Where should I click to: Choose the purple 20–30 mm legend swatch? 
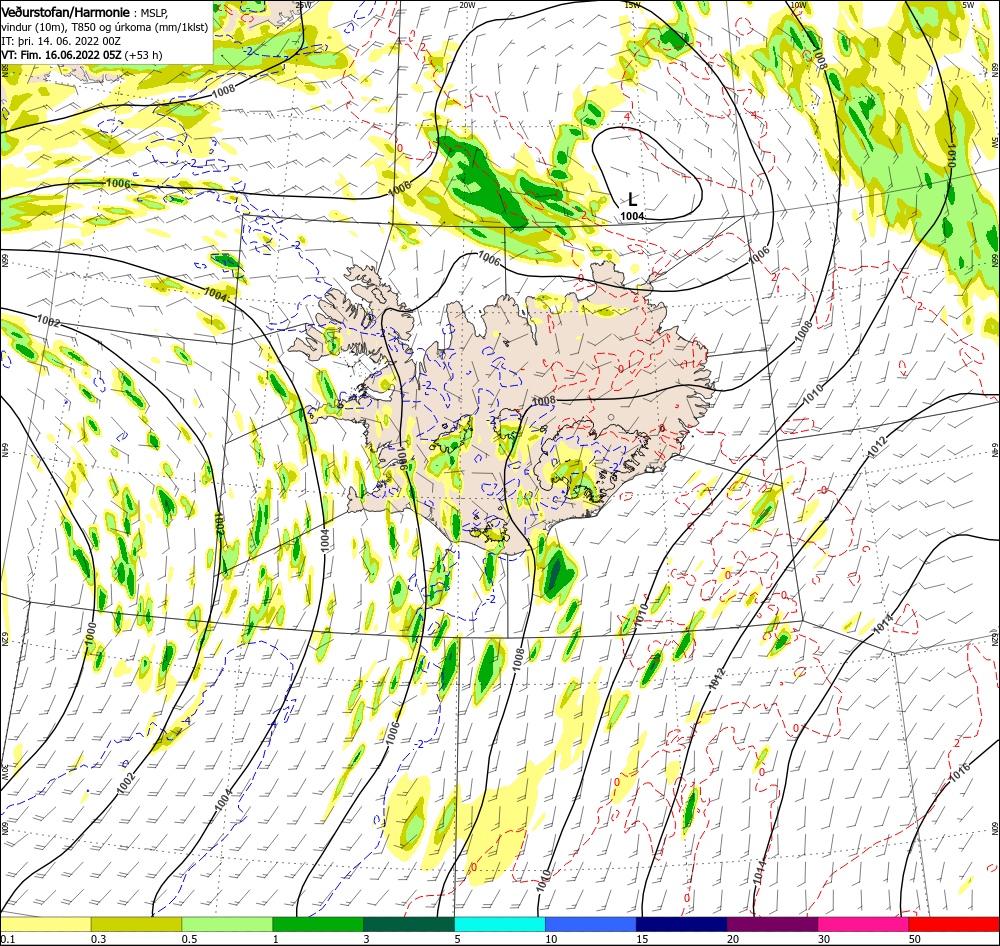[x=772, y=924]
